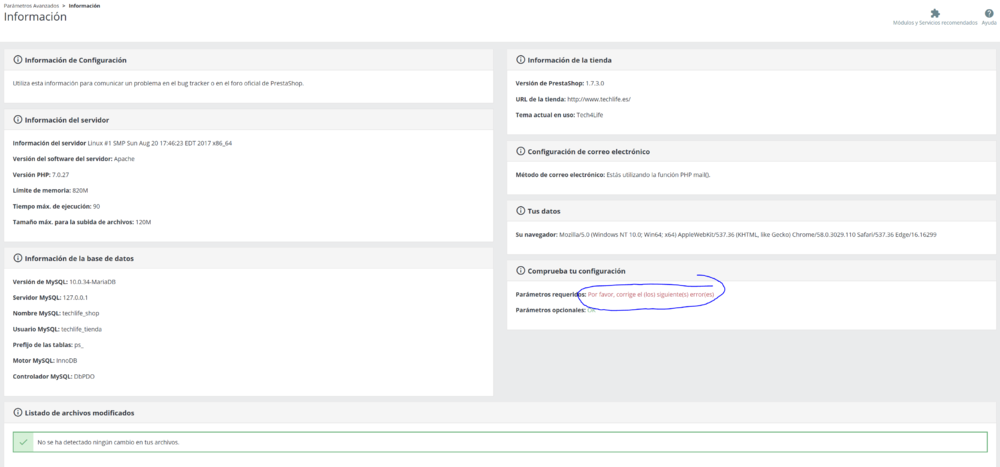The height and width of the screenshot is (467, 1000).
Task: Click info icon beside Información de Configuración
Action: click(x=18, y=60)
